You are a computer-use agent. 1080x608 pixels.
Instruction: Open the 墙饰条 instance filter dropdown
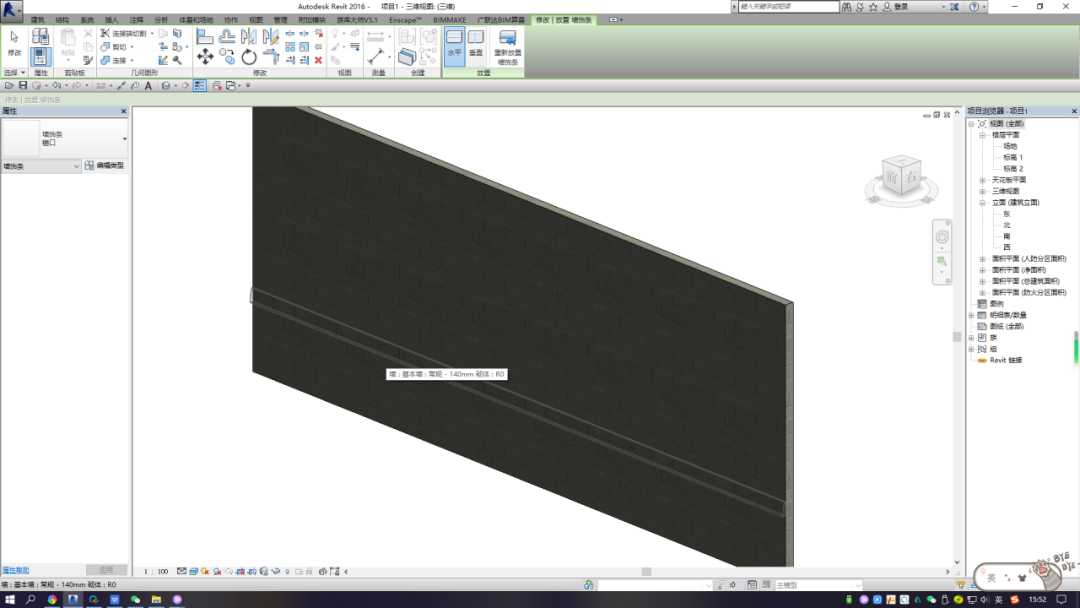point(41,167)
